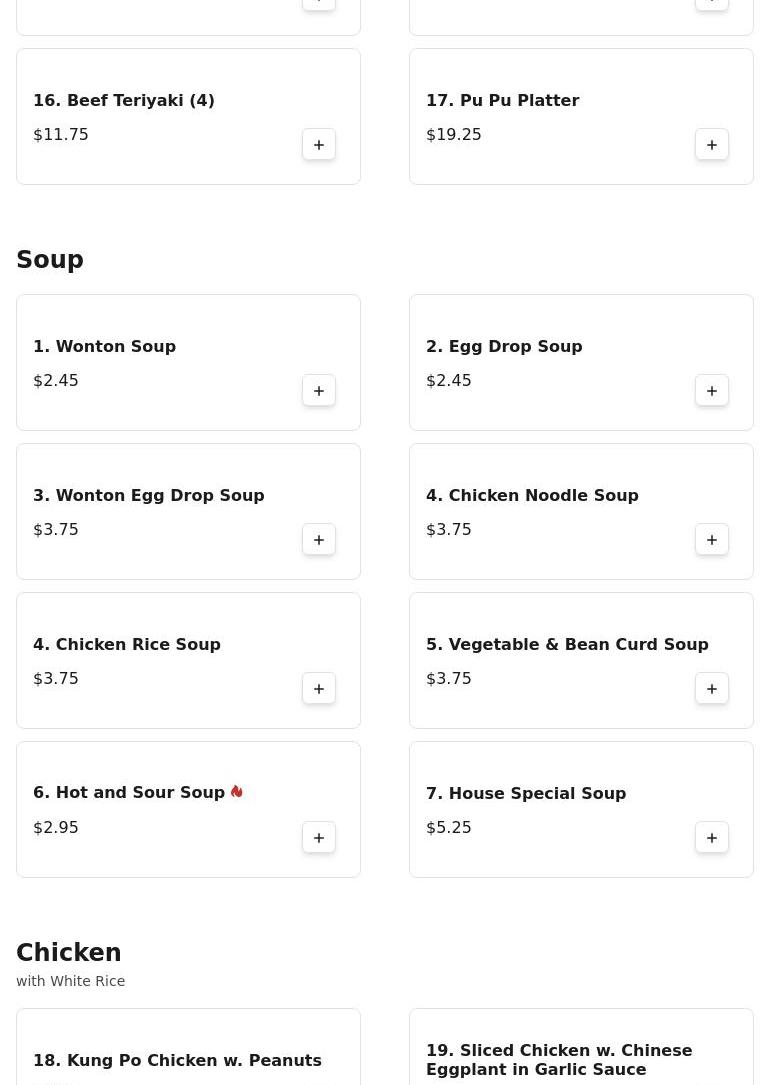The height and width of the screenshot is (1085, 770).
Task: Click the Chicken section heading
Action: click(x=69, y=953)
